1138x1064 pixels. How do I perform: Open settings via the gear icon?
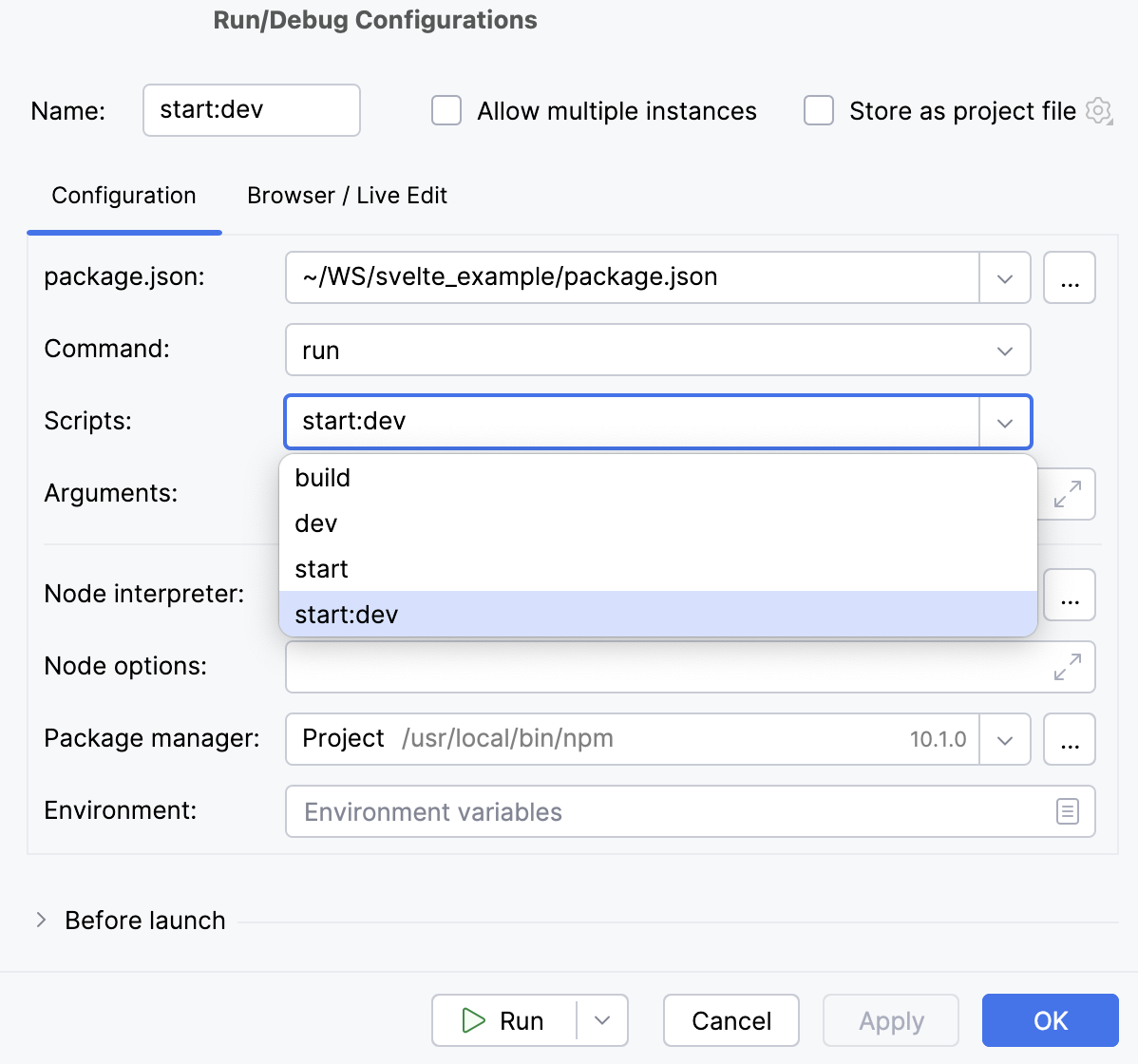point(1098,110)
